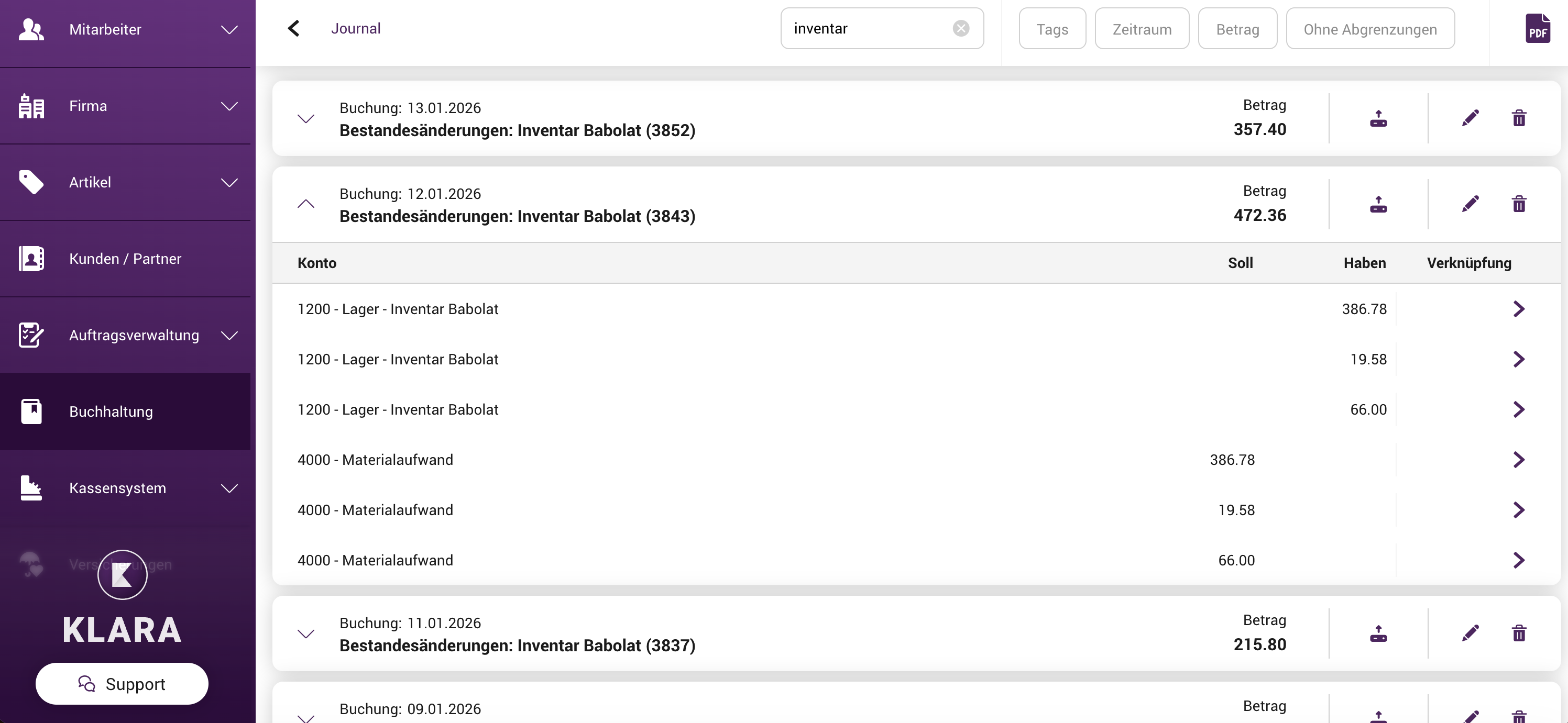Delete booking Inventar Babolat (3843)
Image resolution: width=1568 pixels, height=723 pixels.
pos(1519,204)
